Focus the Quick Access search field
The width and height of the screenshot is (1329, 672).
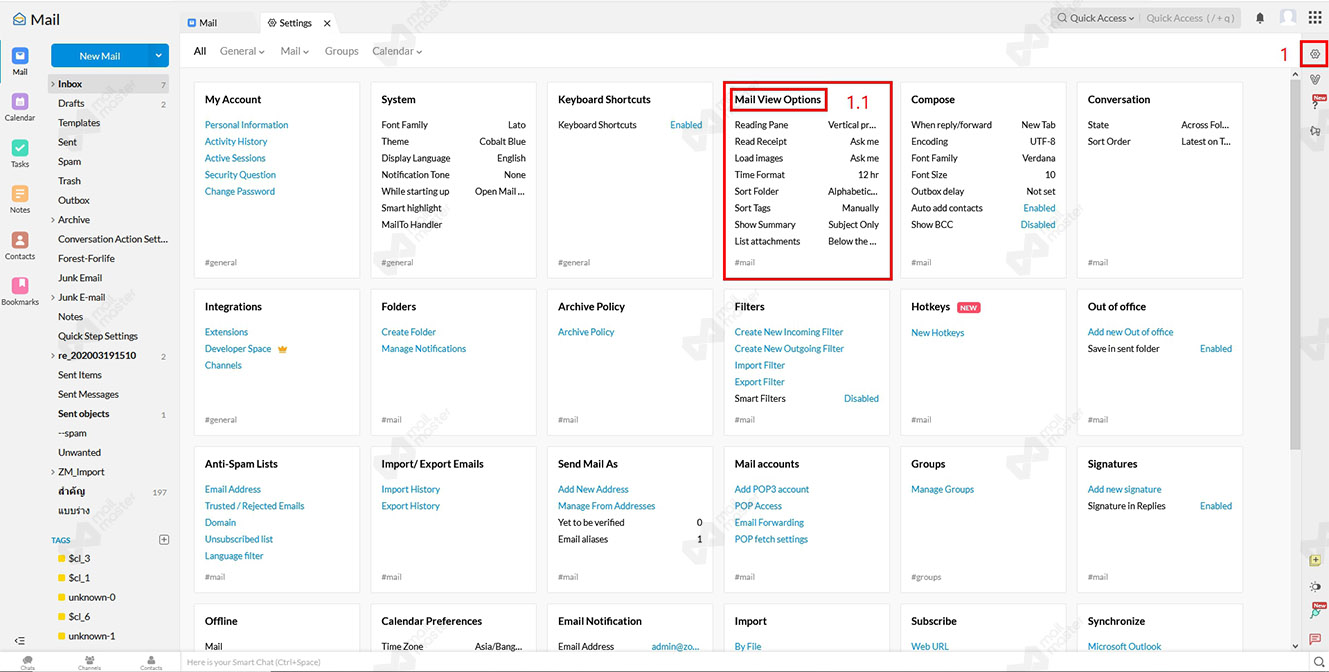point(1191,18)
